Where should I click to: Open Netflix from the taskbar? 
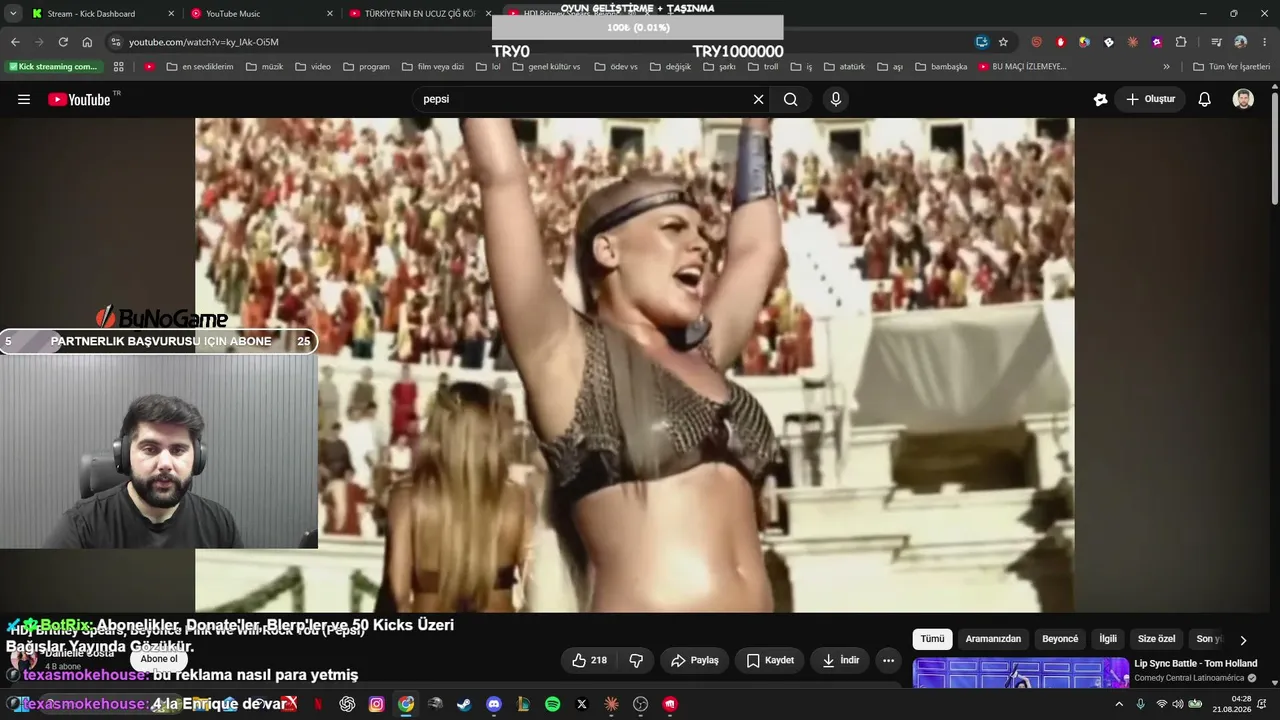coord(318,704)
